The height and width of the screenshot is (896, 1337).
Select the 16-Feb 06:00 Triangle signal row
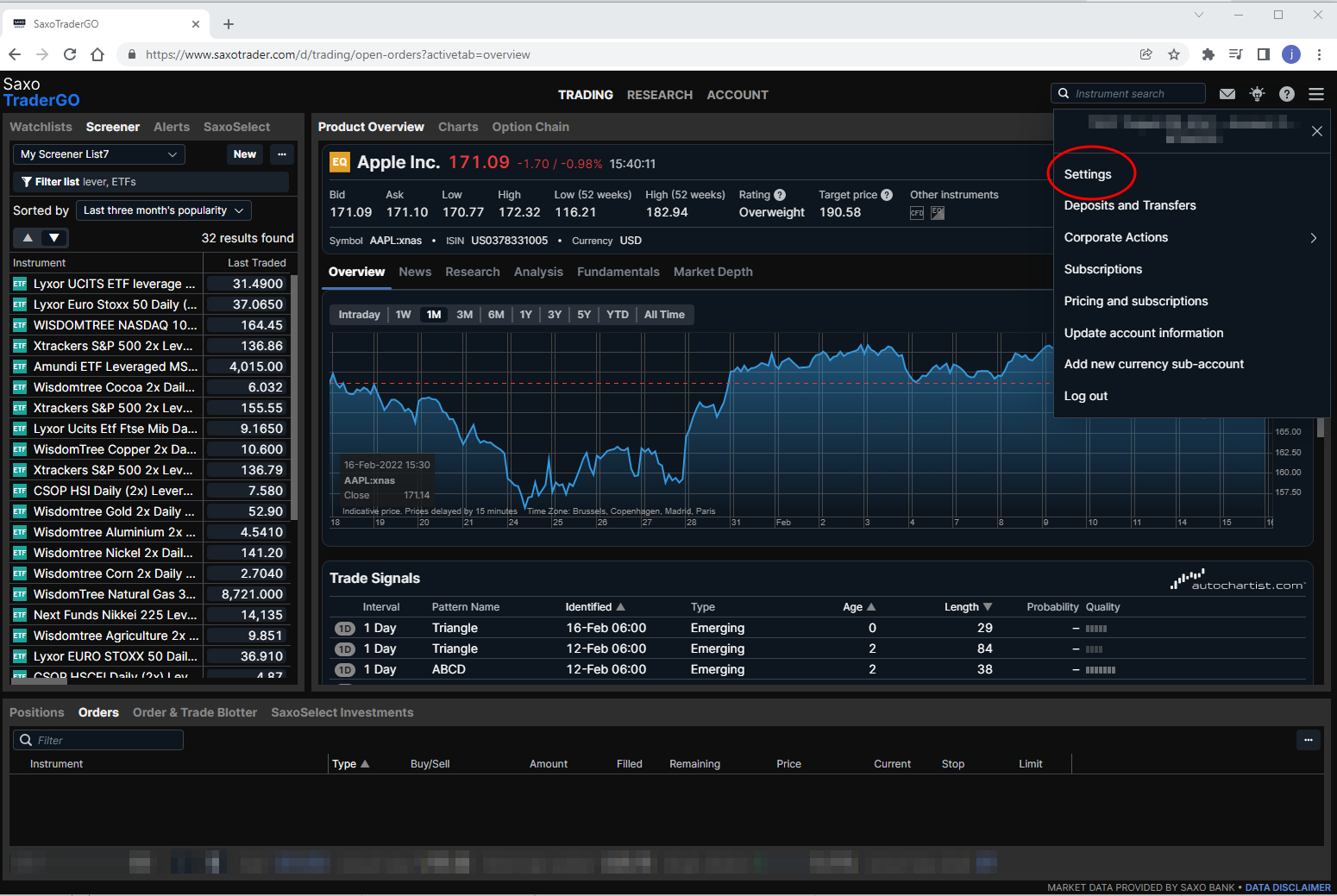pos(817,628)
